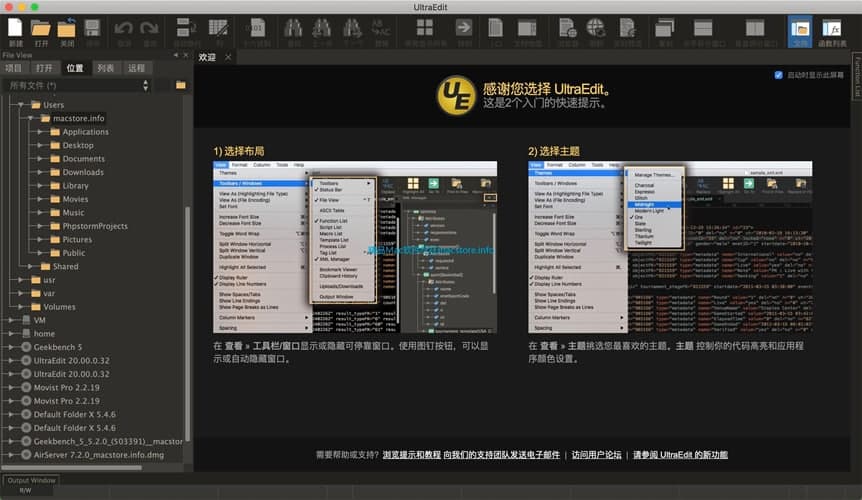Open the 浏览提示和教程 link
This screenshot has width=862, height=500.
(x=412, y=455)
